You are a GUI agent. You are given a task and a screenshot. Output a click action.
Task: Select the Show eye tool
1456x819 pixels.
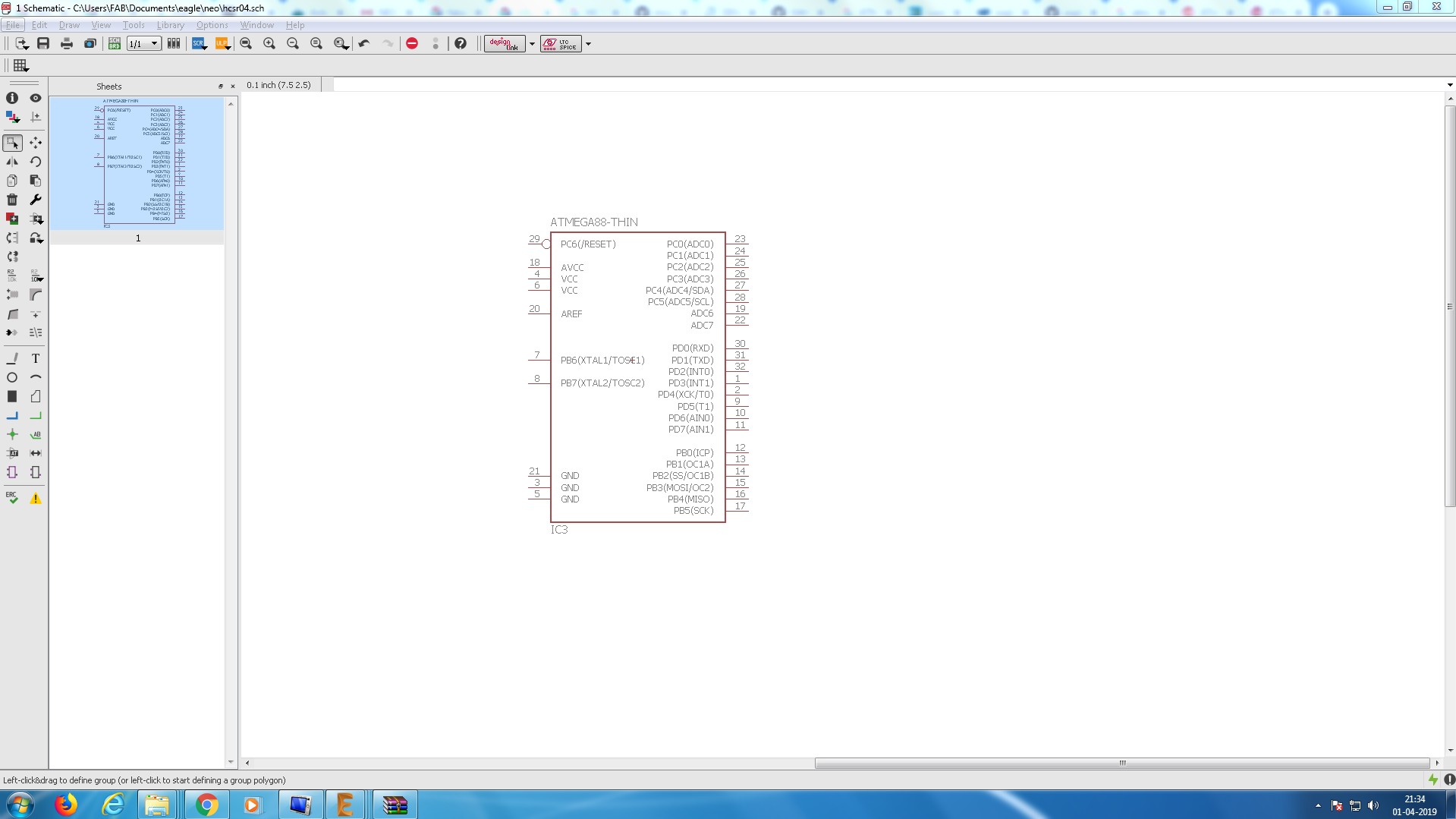click(x=36, y=98)
